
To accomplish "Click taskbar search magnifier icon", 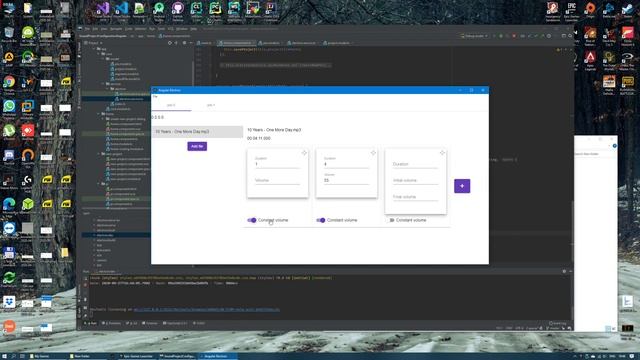I will click(x=13, y=356).
